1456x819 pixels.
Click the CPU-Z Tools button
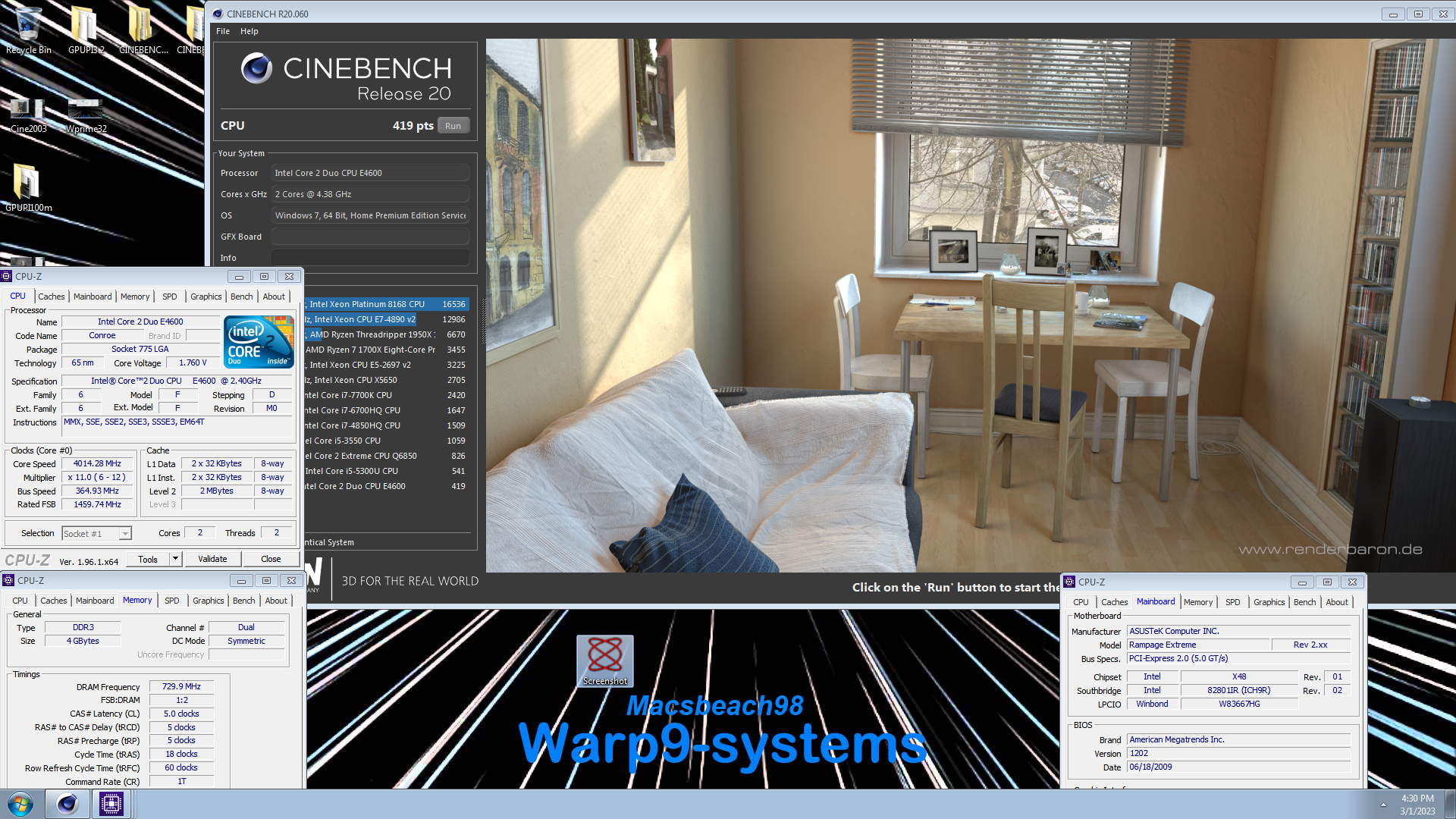pos(148,559)
